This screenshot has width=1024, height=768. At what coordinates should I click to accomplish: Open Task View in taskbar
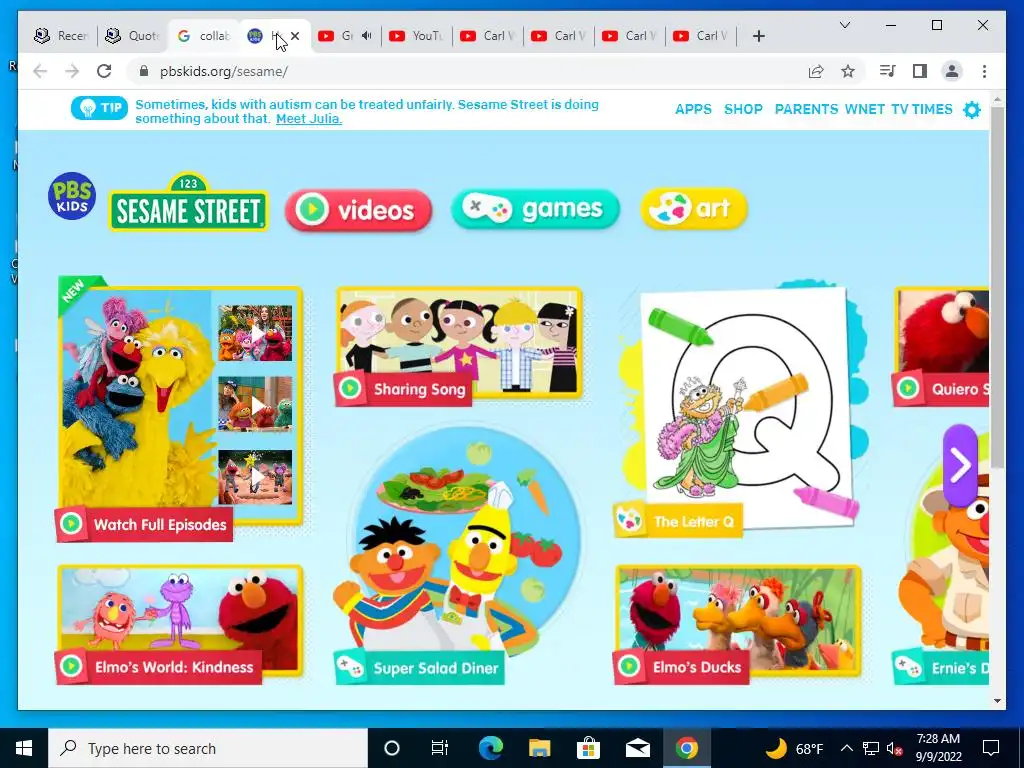click(x=440, y=748)
